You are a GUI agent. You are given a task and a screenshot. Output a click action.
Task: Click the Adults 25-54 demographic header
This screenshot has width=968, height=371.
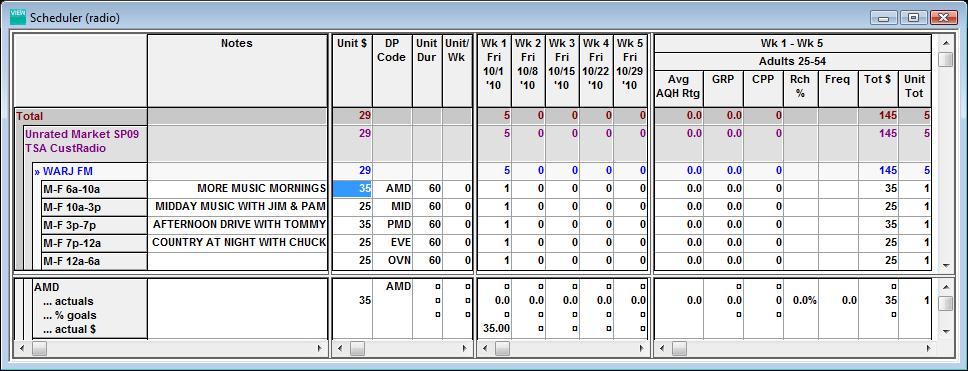(x=792, y=62)
